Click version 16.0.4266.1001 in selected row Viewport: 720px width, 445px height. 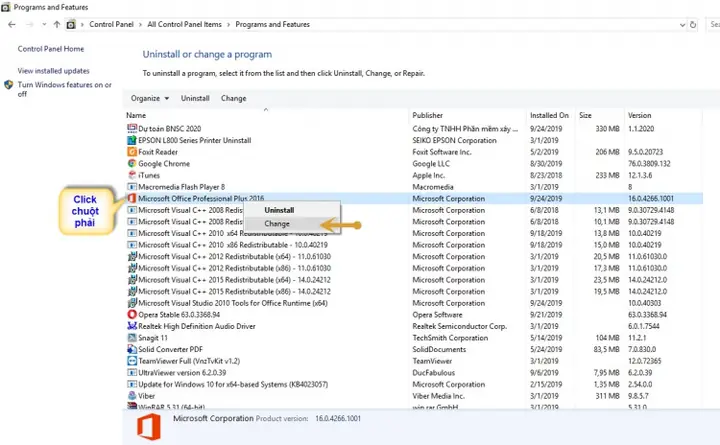(x=651, y=198)
